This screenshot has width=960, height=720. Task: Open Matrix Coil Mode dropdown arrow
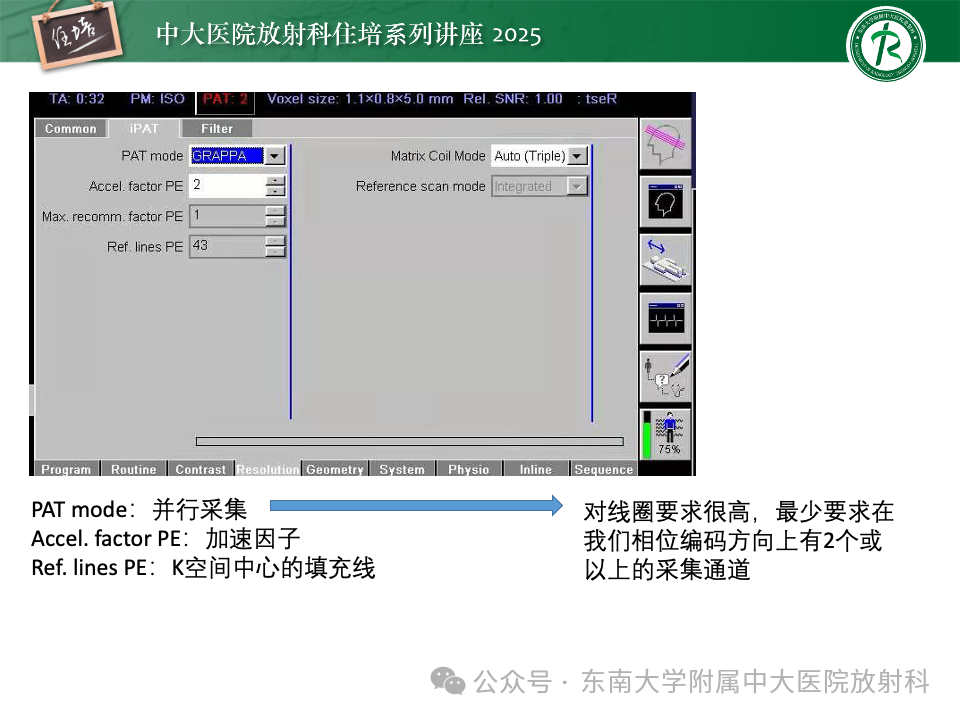[577, 156]
